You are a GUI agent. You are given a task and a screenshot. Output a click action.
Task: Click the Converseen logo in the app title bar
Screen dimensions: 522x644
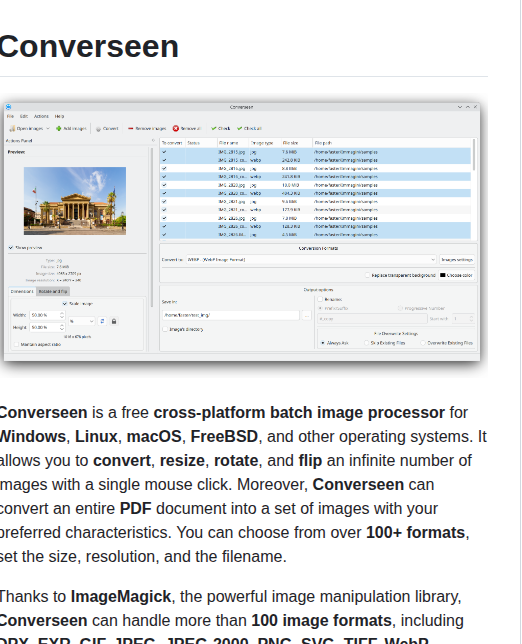8,107
